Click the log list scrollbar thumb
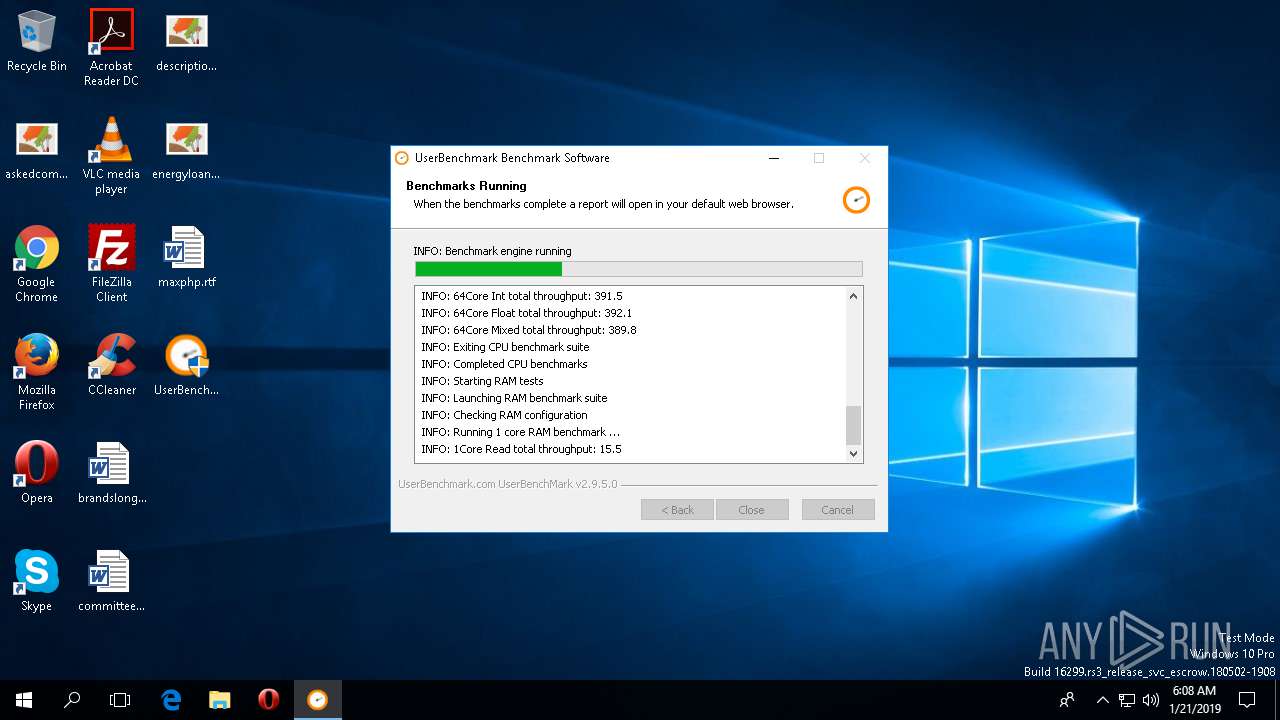This screenshot has height=720, width=1280. (x=853, y=425)
